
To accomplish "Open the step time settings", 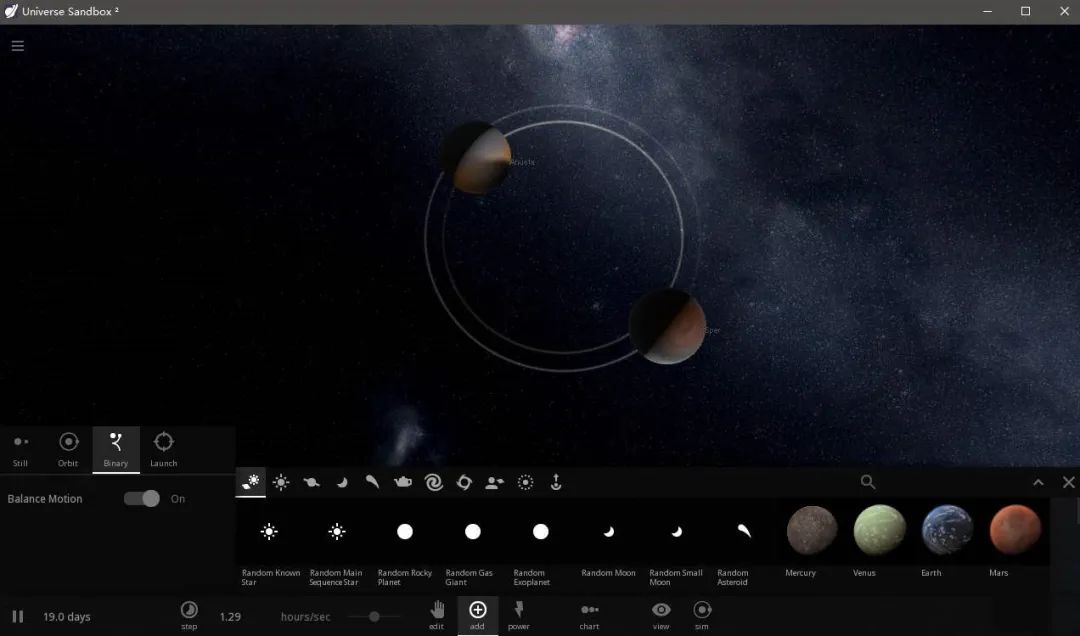I will point(189,613).
